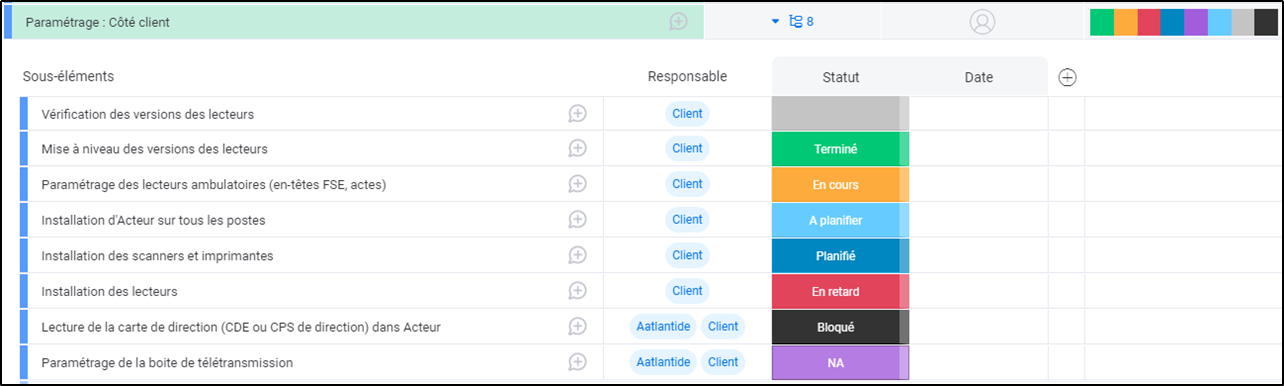Click the add column plus icon

click(x=1067, y=77)
